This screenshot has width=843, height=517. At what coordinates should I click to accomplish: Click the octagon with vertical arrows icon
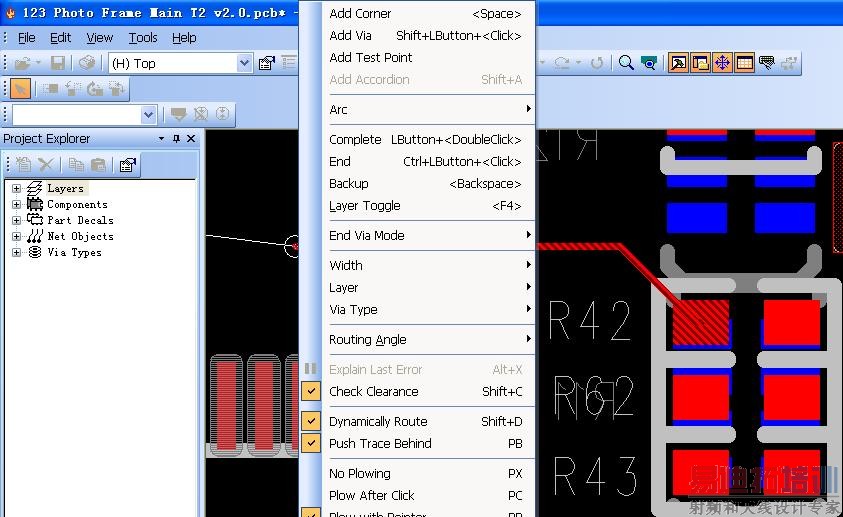tap(223, 114)
